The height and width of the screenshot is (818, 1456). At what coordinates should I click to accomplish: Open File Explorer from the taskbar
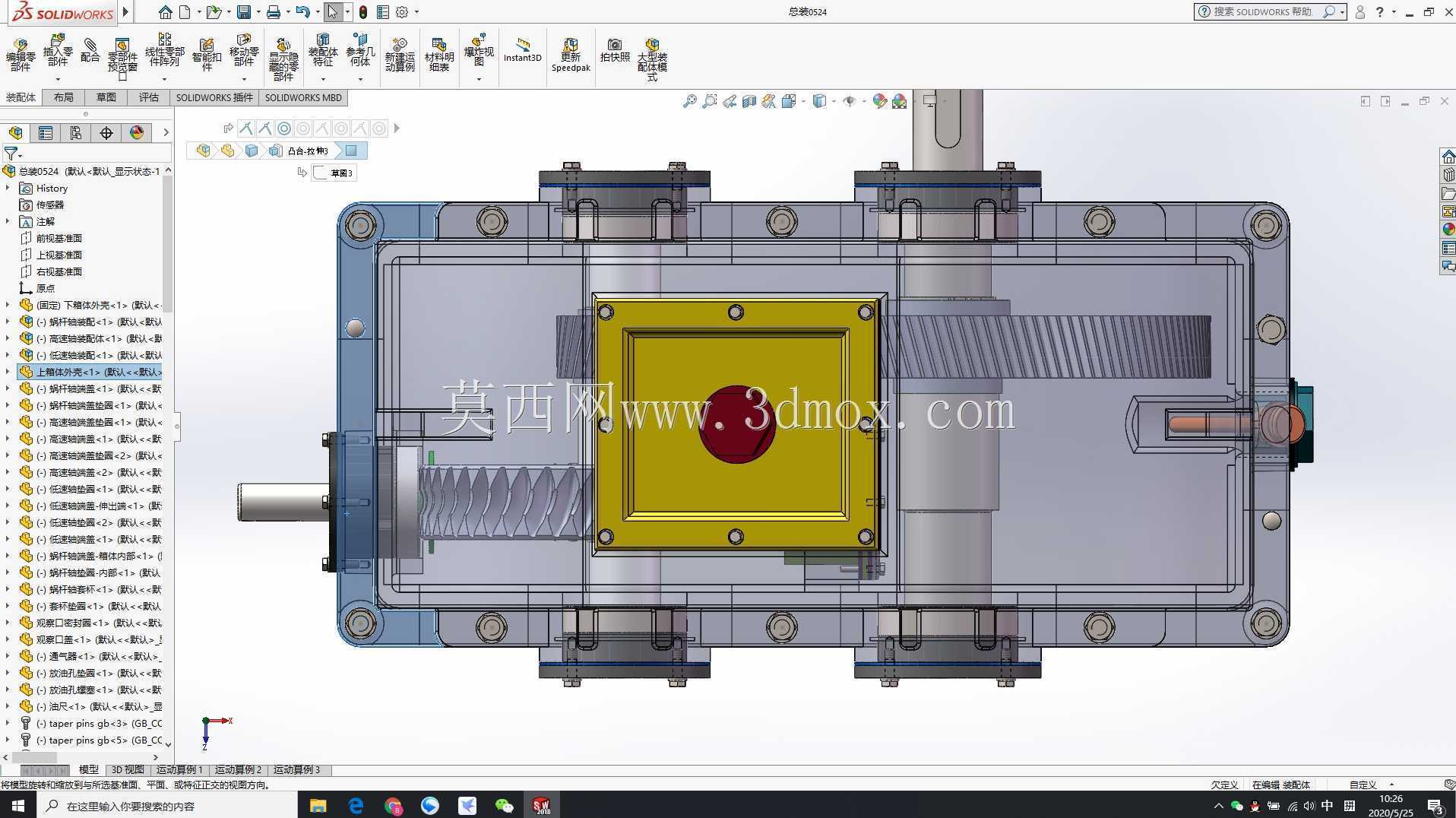318,806
